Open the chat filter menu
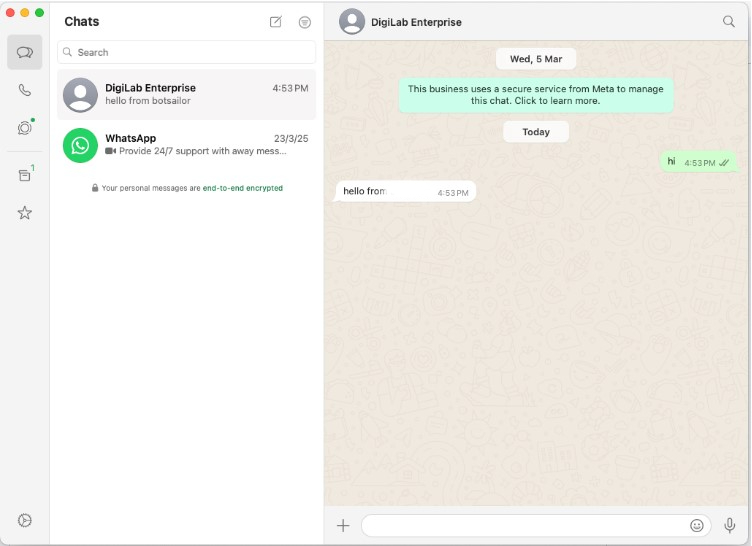The width and height of the screenshot is (752, 546). (x=305, y=22)
